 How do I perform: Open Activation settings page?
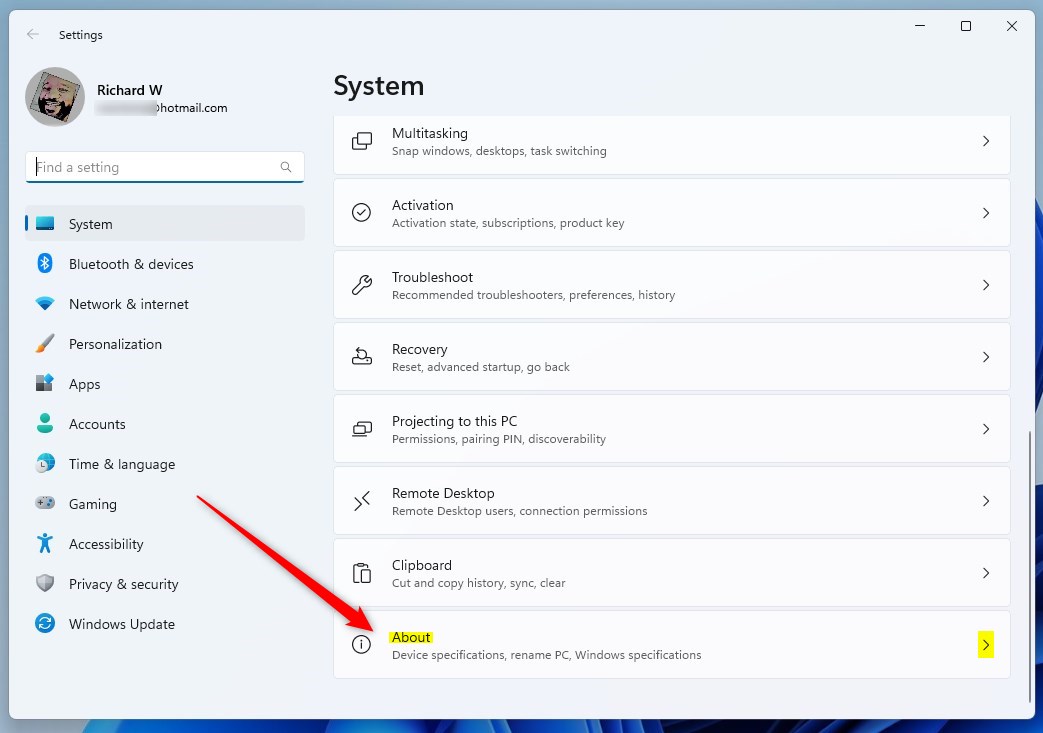pyautogui.click(x=670, y=213)
